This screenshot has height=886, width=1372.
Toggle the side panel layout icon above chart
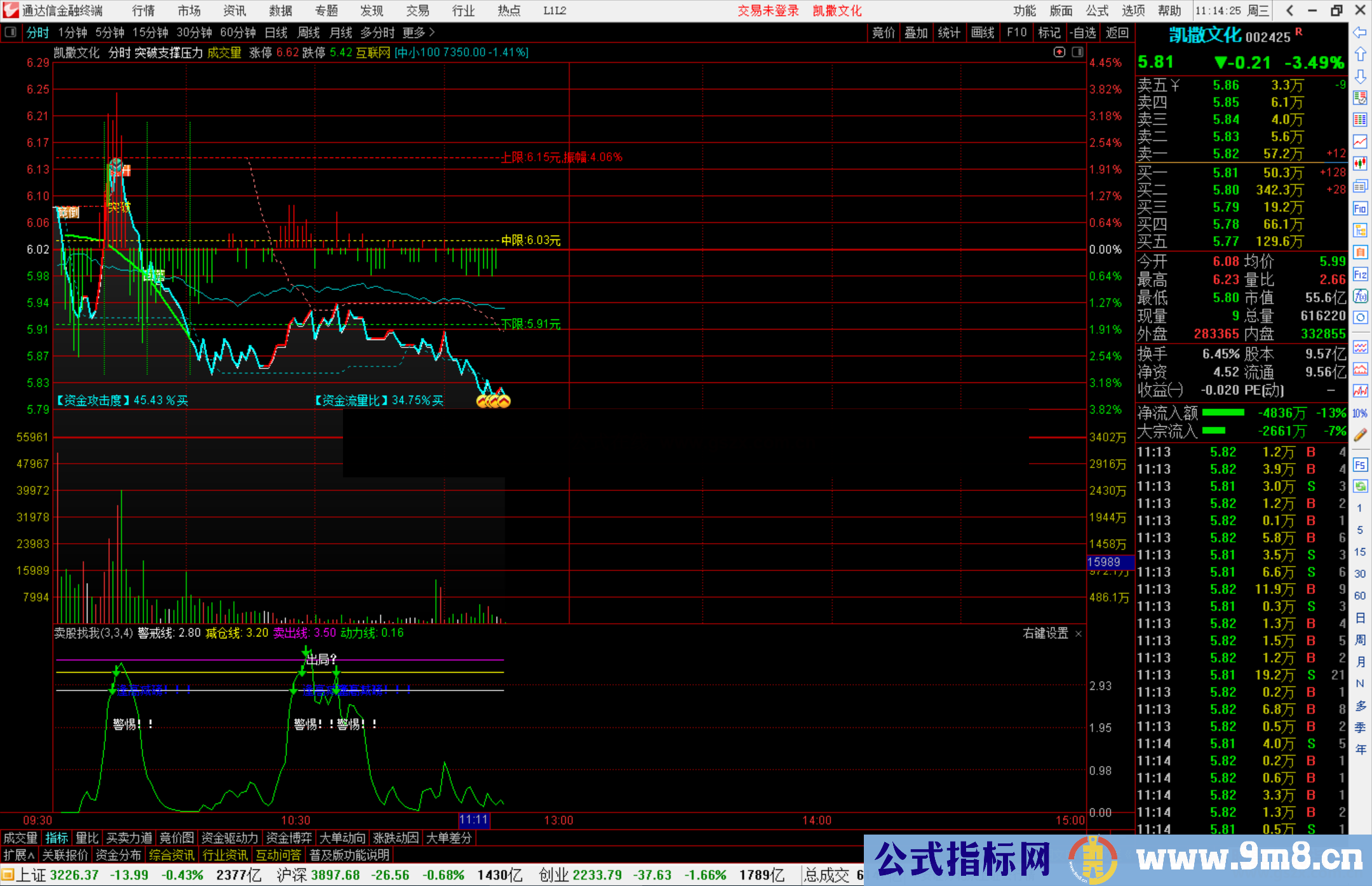click(x=1078, y=52)
